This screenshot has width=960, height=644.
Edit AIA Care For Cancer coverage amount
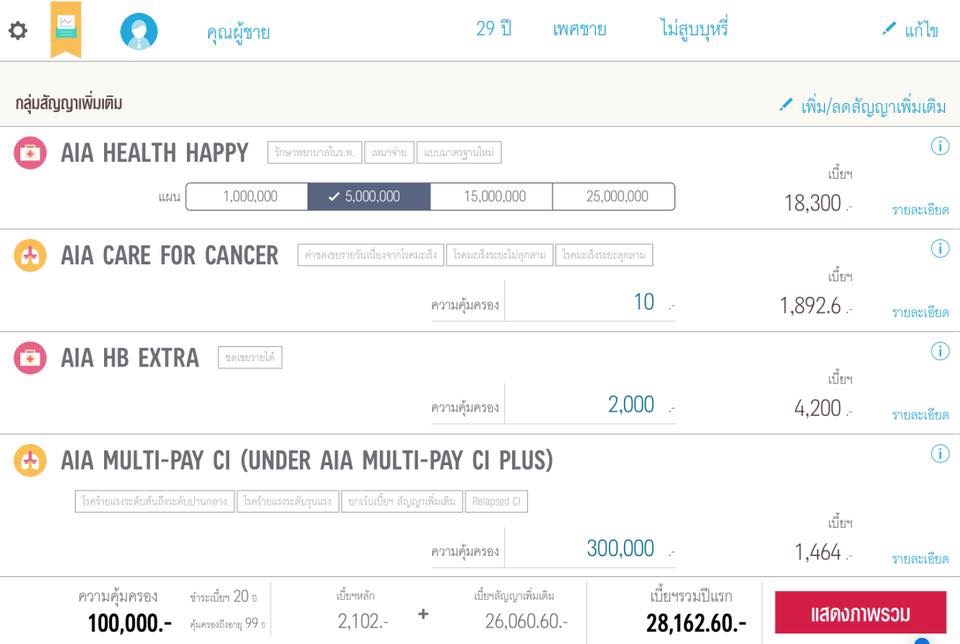(590, 302)
